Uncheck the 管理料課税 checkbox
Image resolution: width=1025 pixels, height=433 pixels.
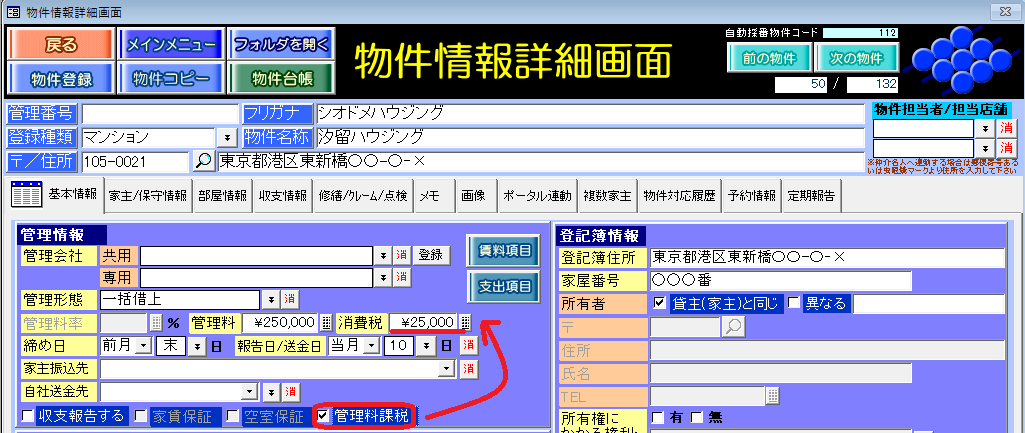coord(323,415)
